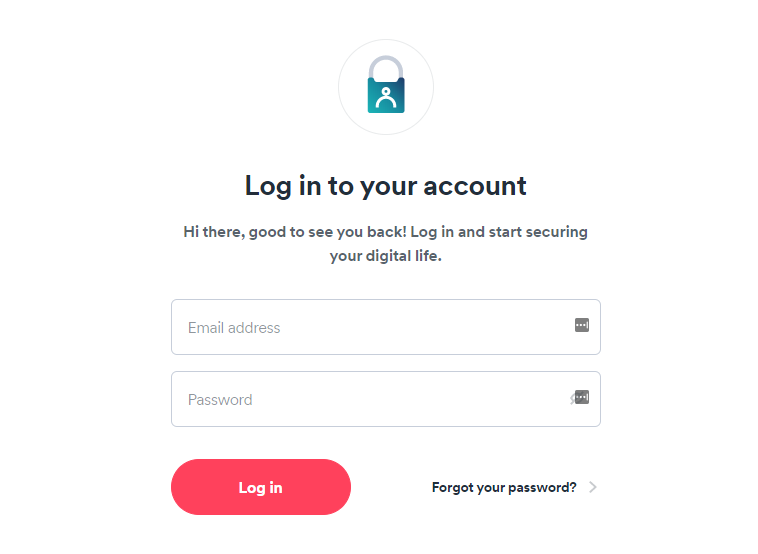Click the chevron arrow beside Forgot your password
The height and width of the screenshot is (554, 758).
(593, 488)
